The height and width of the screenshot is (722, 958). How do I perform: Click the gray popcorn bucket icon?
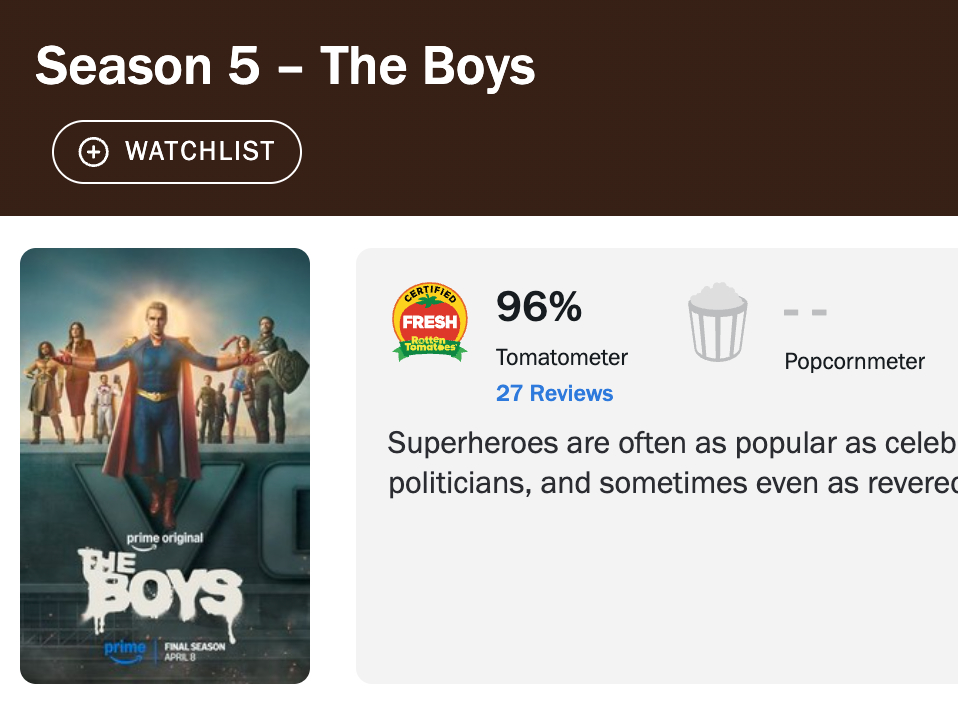[717, 322]
